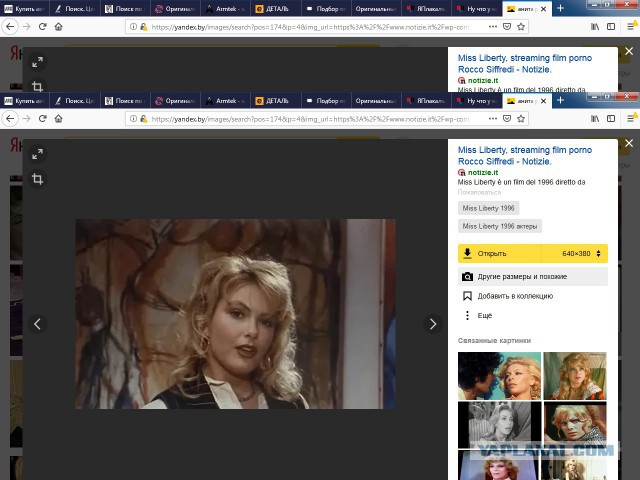Viewport: 640px width, 480px height.
Task: Open related thumbnail with dark-haired man and blonde
Action: [x=499, y=376]
